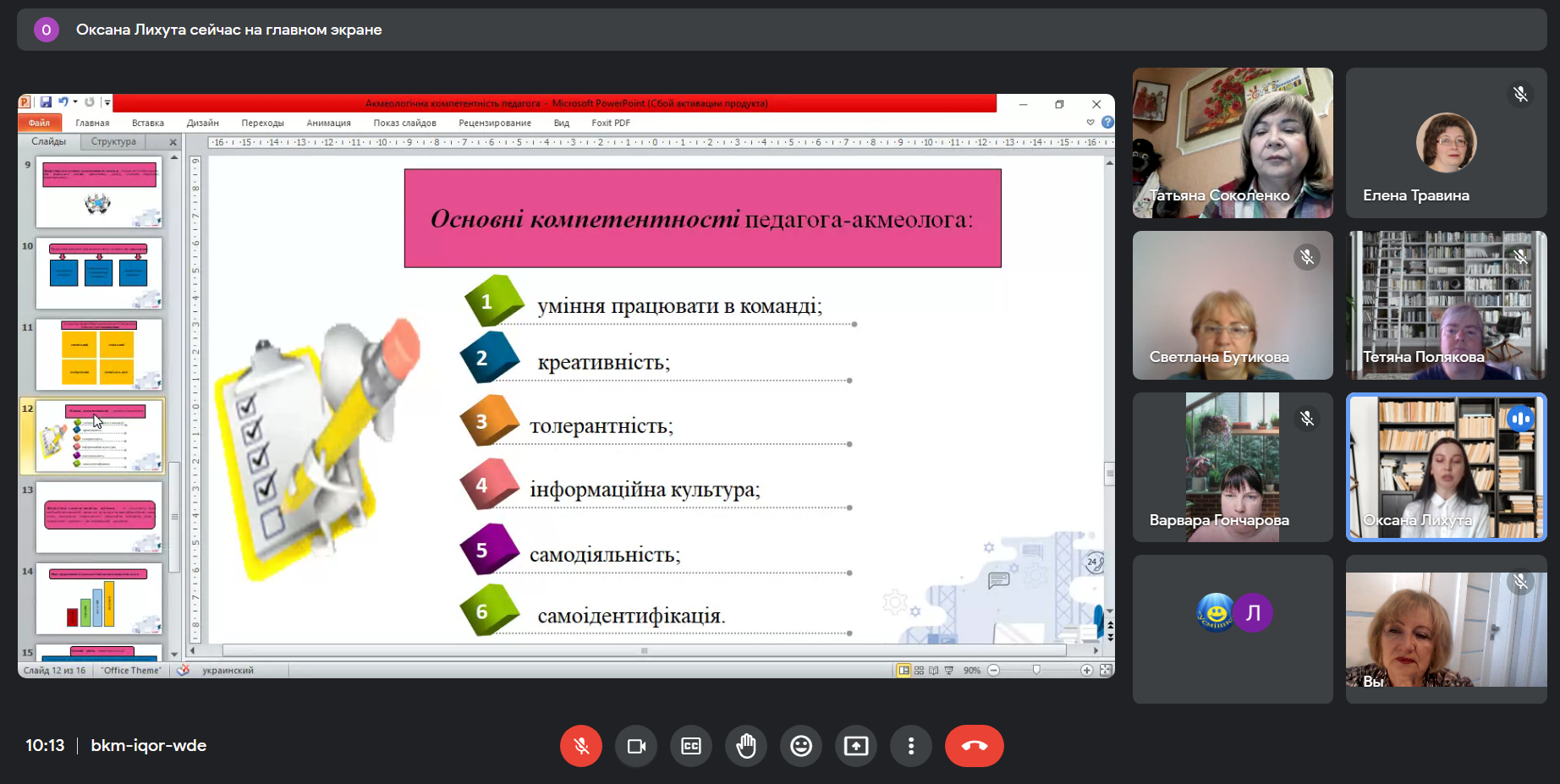This screenshot has height=784, width=1560.
Task: Click the украинский language indicator
Action: coord(228,671)
